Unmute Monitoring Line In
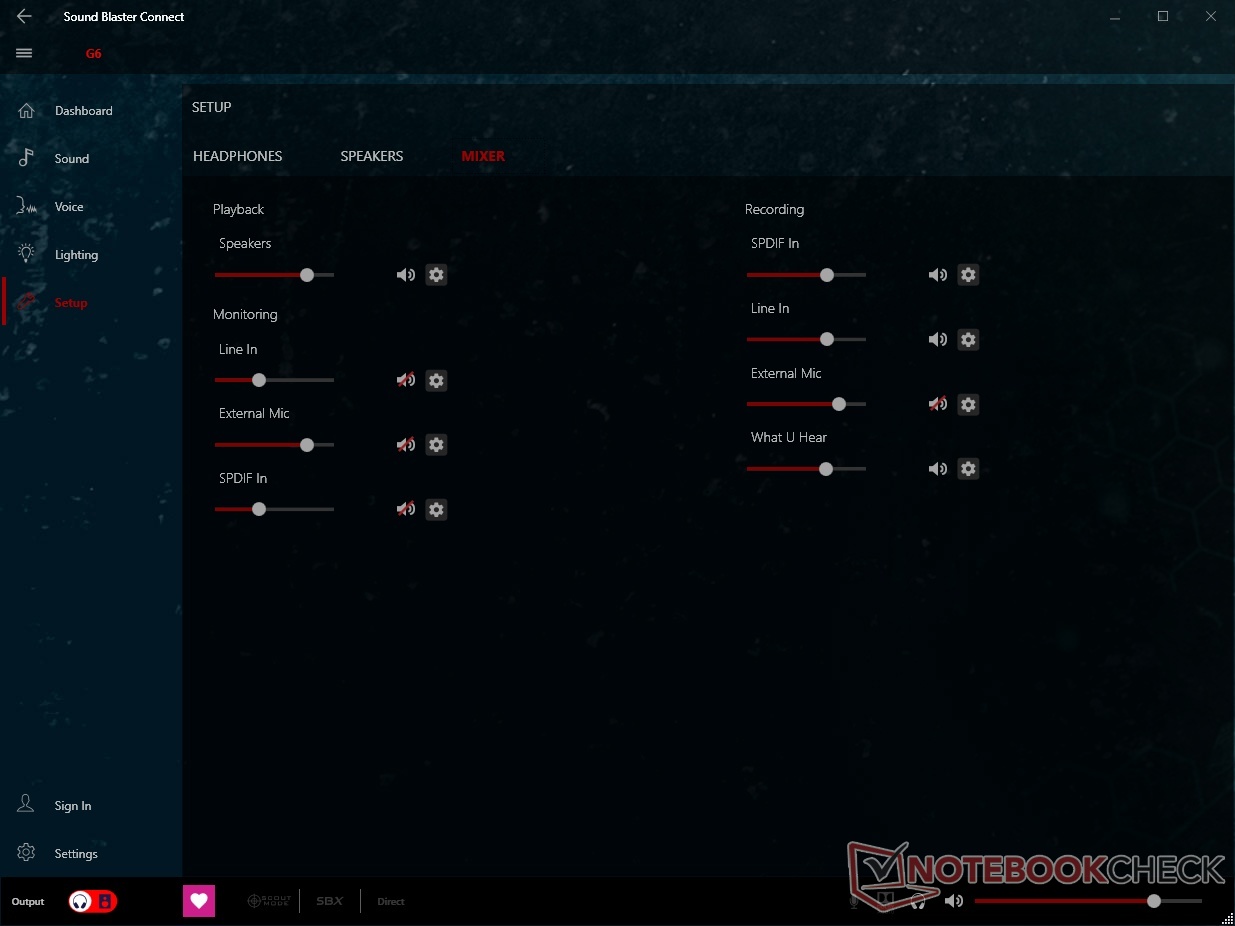Viewport: 1235px width, 926px height. pos(405,380)
